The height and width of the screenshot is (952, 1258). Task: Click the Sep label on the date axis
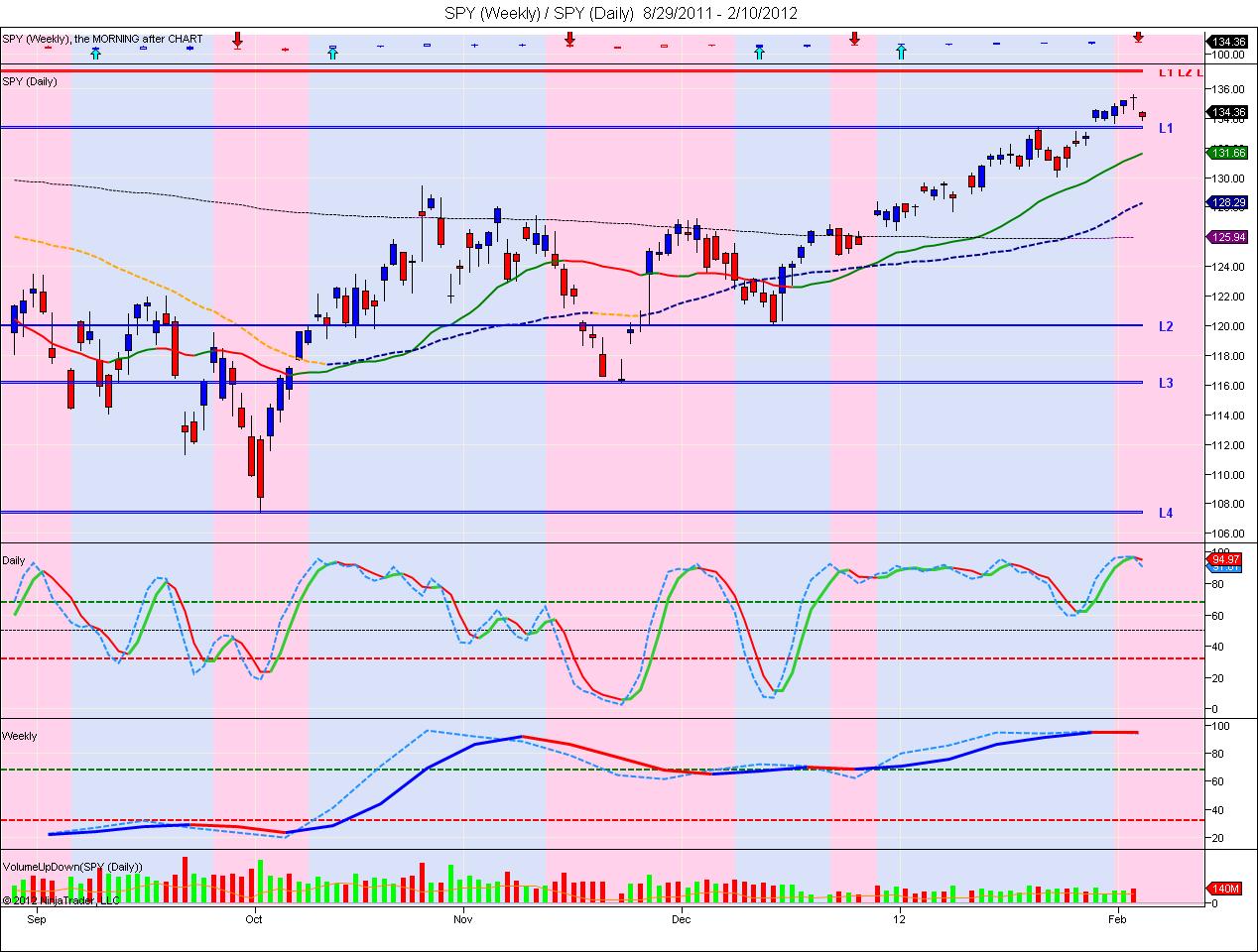(38, 918)
